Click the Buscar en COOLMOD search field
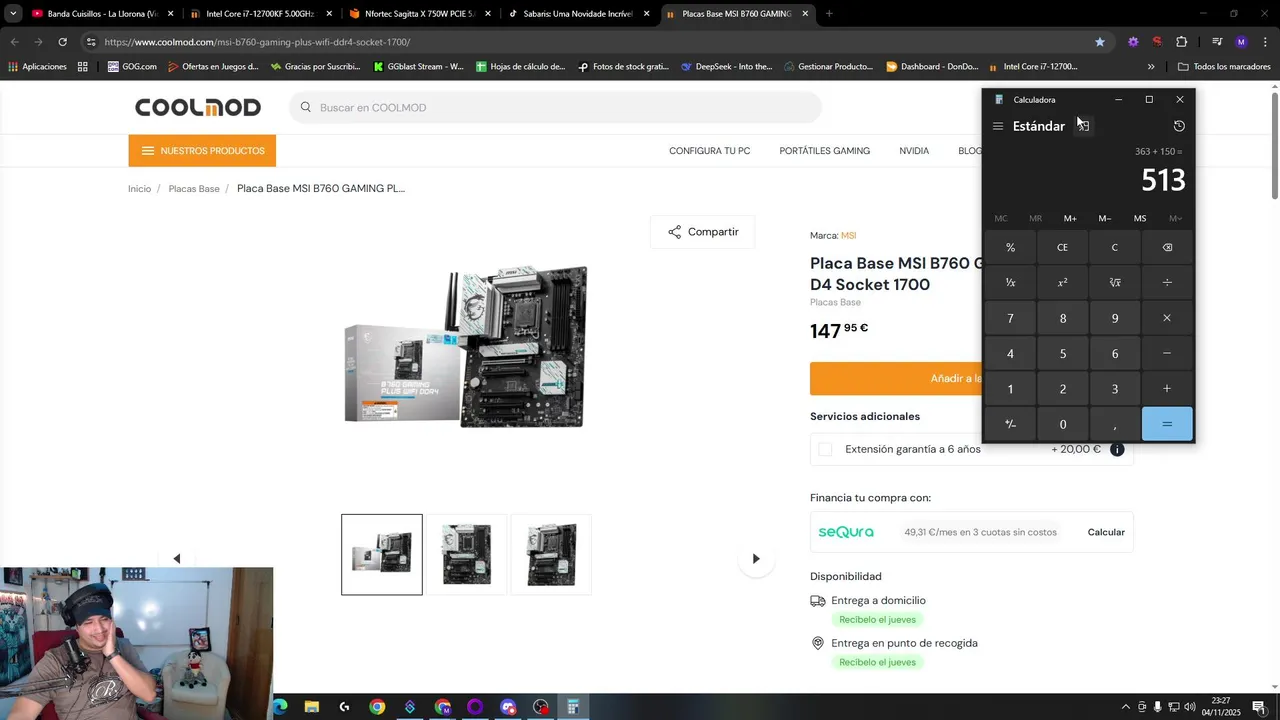Screen dimensions: 1280x720 [x=555, y=107]
